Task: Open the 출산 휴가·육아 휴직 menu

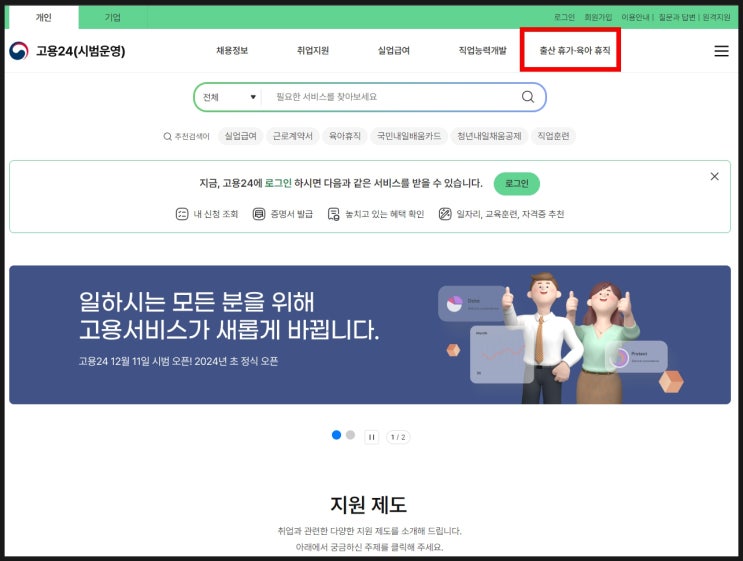Action: [575, 51]
